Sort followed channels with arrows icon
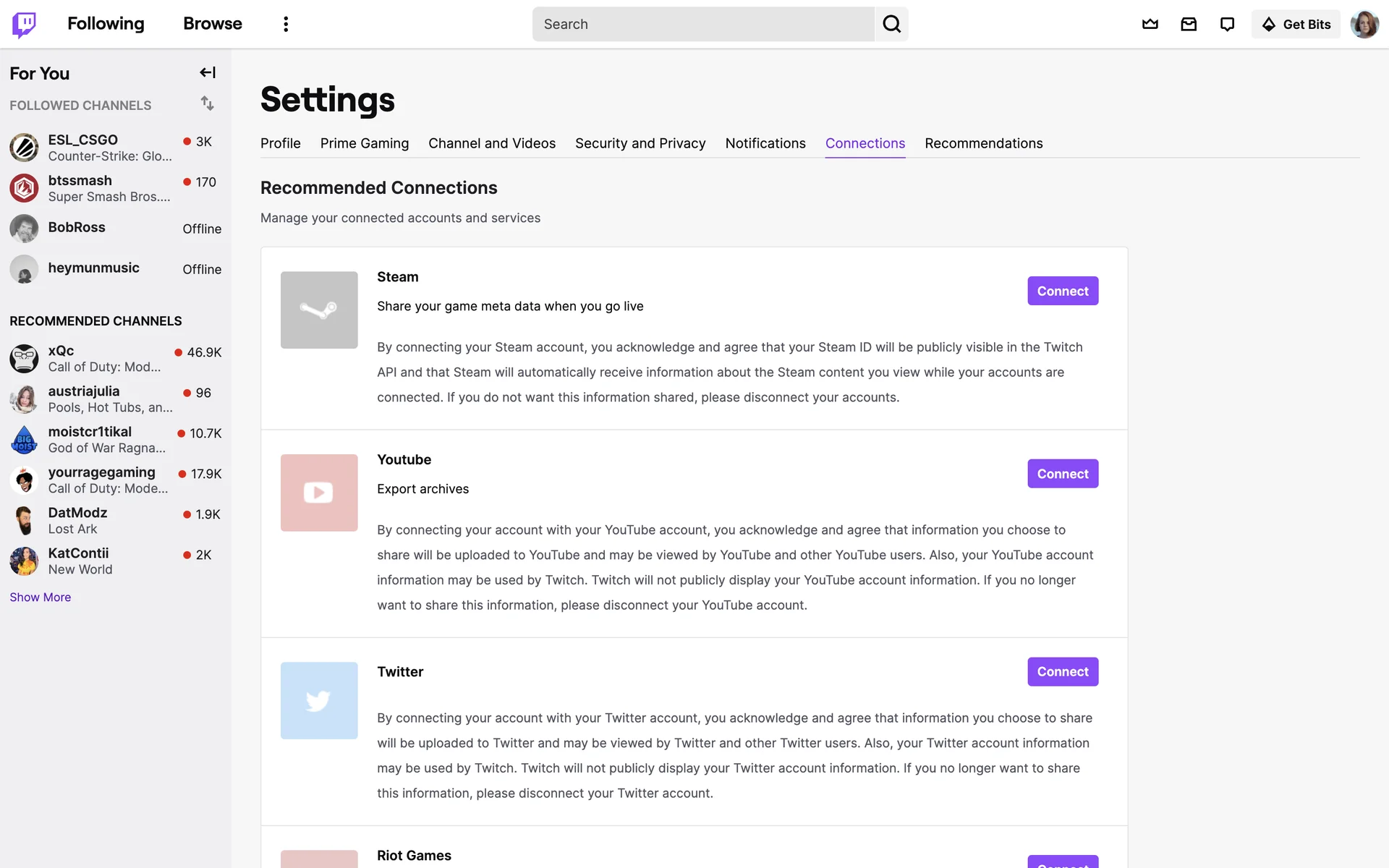This screenshot has width=1389, height=868. click(x=208, y=103)
